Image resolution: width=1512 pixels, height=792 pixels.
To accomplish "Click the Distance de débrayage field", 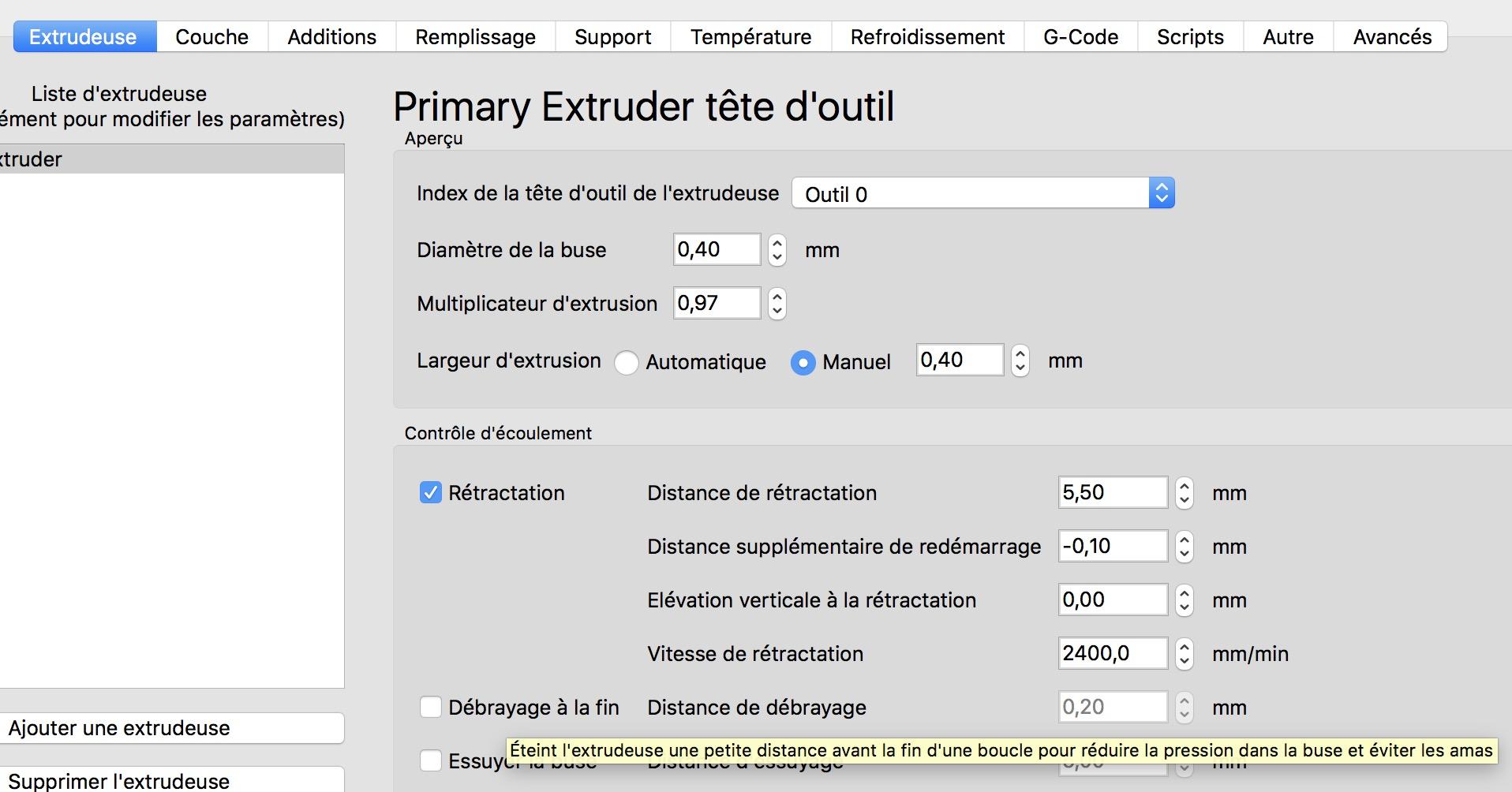I will coord(1113,708).
